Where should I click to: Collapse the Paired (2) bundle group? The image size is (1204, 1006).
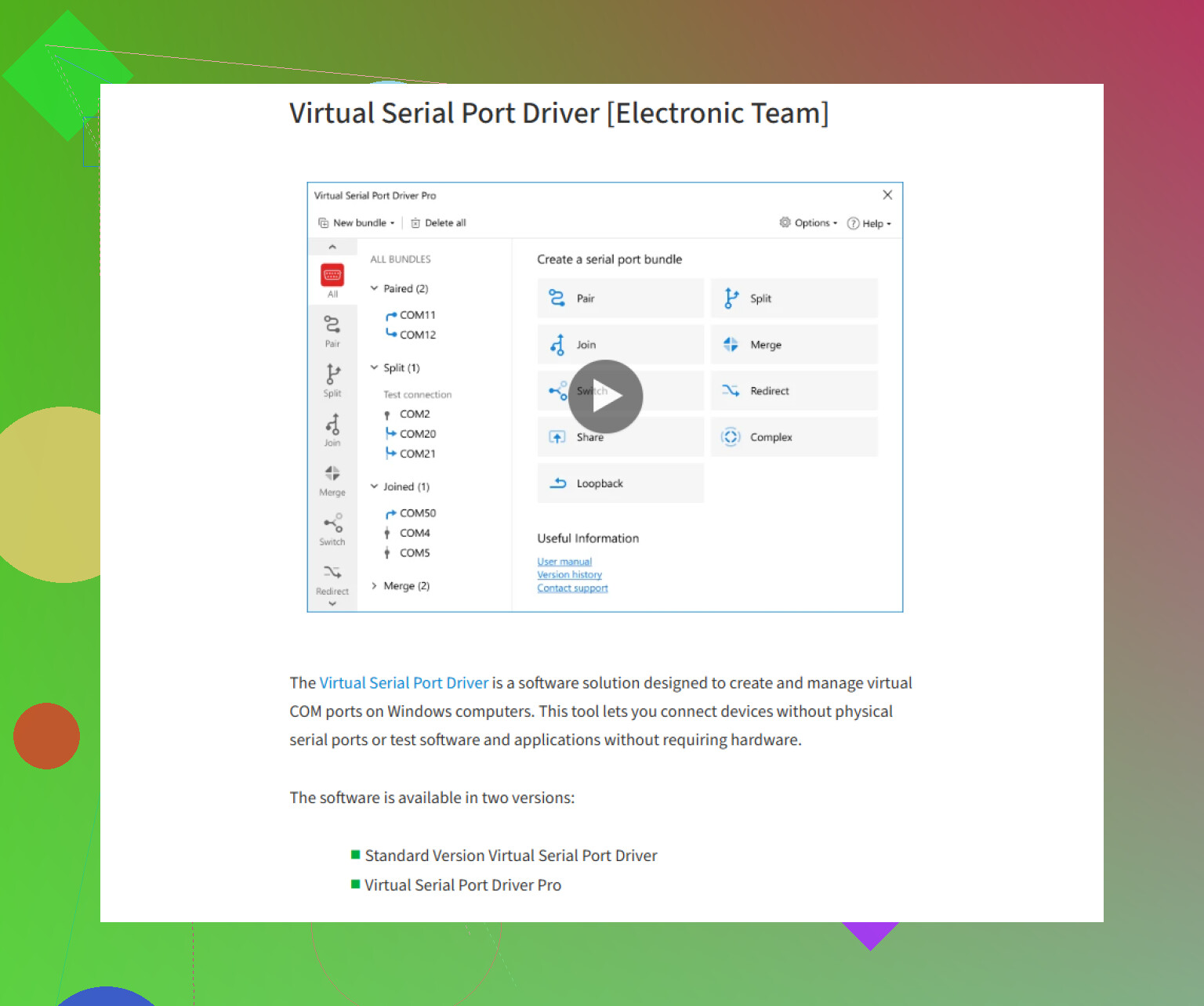[375, 288]
